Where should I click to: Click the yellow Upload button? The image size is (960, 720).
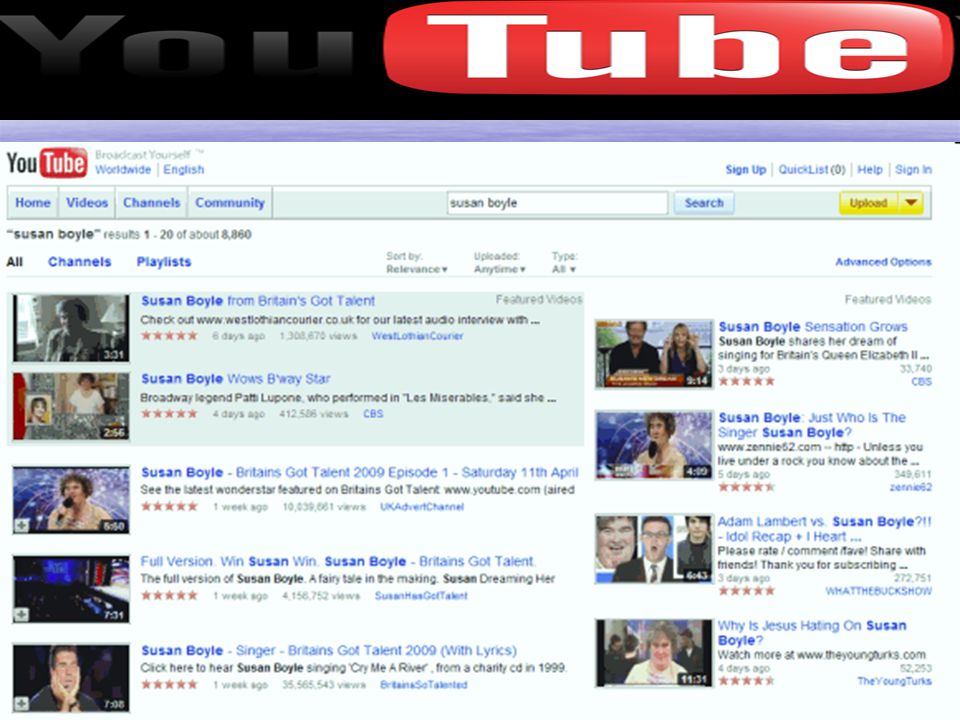click(x=868, y=203)
